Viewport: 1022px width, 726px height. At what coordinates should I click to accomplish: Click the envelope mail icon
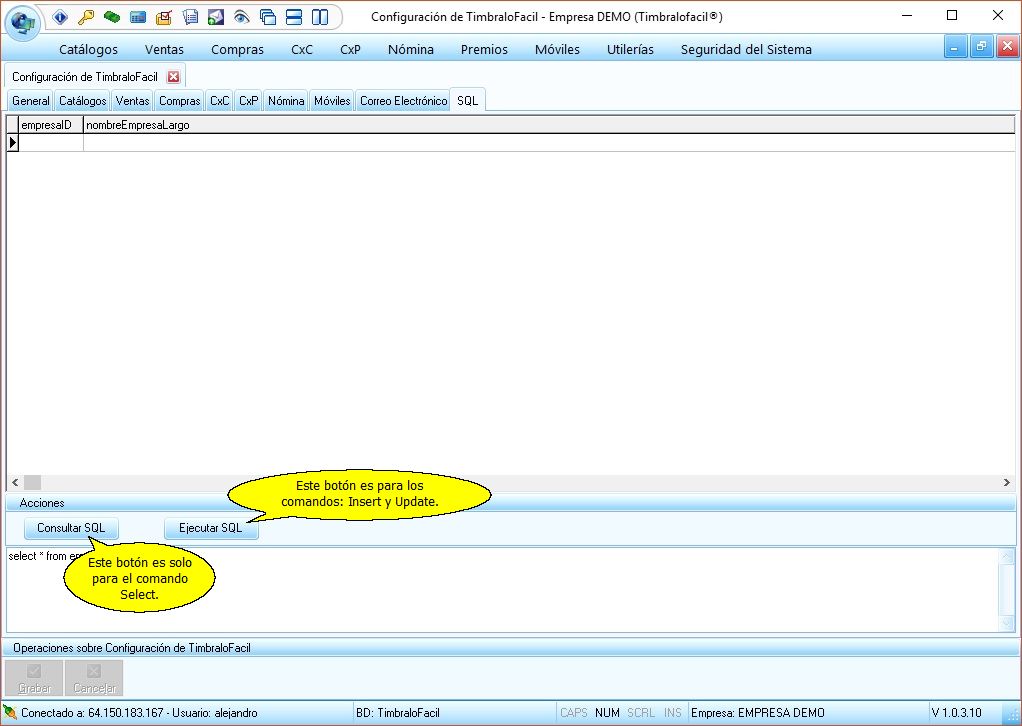(216, 18)
